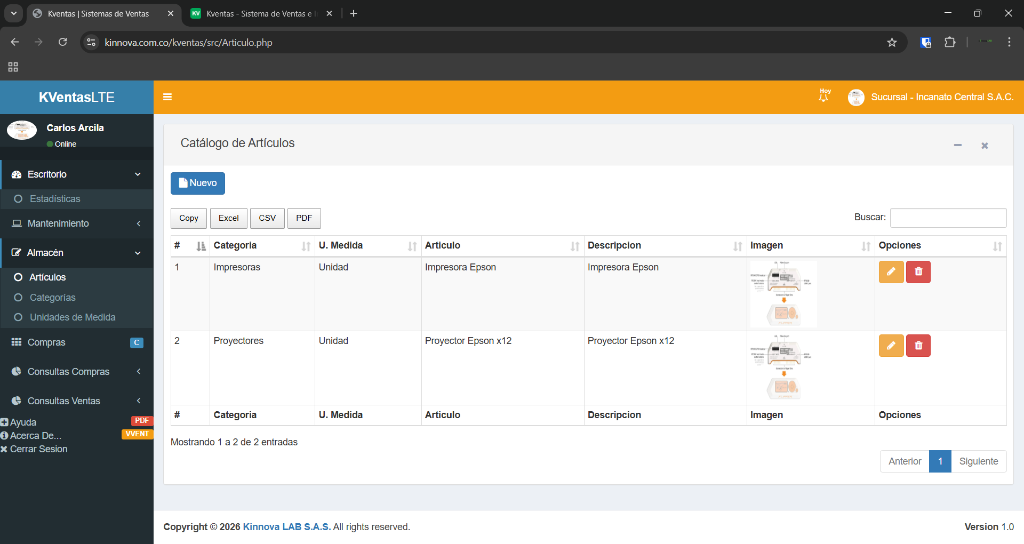Edit the Impresora Epson article
1024x544 pixels.
[x=891, y=272]
